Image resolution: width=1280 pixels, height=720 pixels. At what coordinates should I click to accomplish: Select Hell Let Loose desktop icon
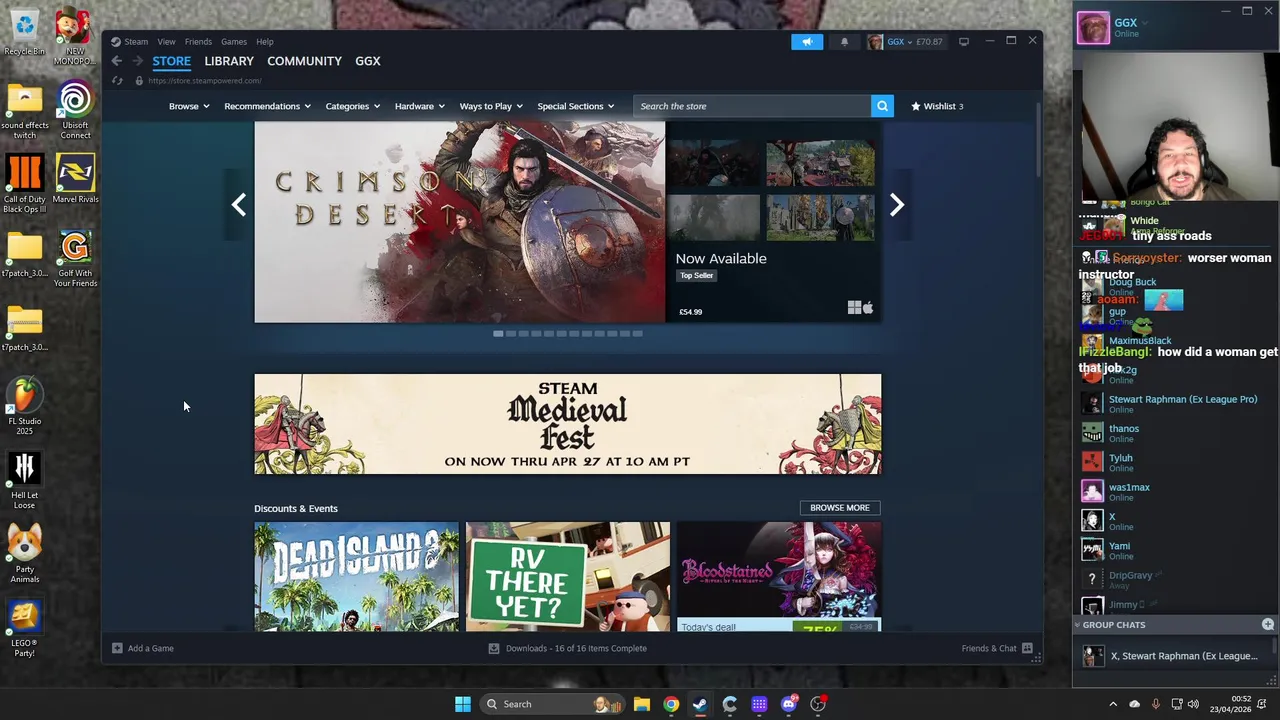(25, 481)
